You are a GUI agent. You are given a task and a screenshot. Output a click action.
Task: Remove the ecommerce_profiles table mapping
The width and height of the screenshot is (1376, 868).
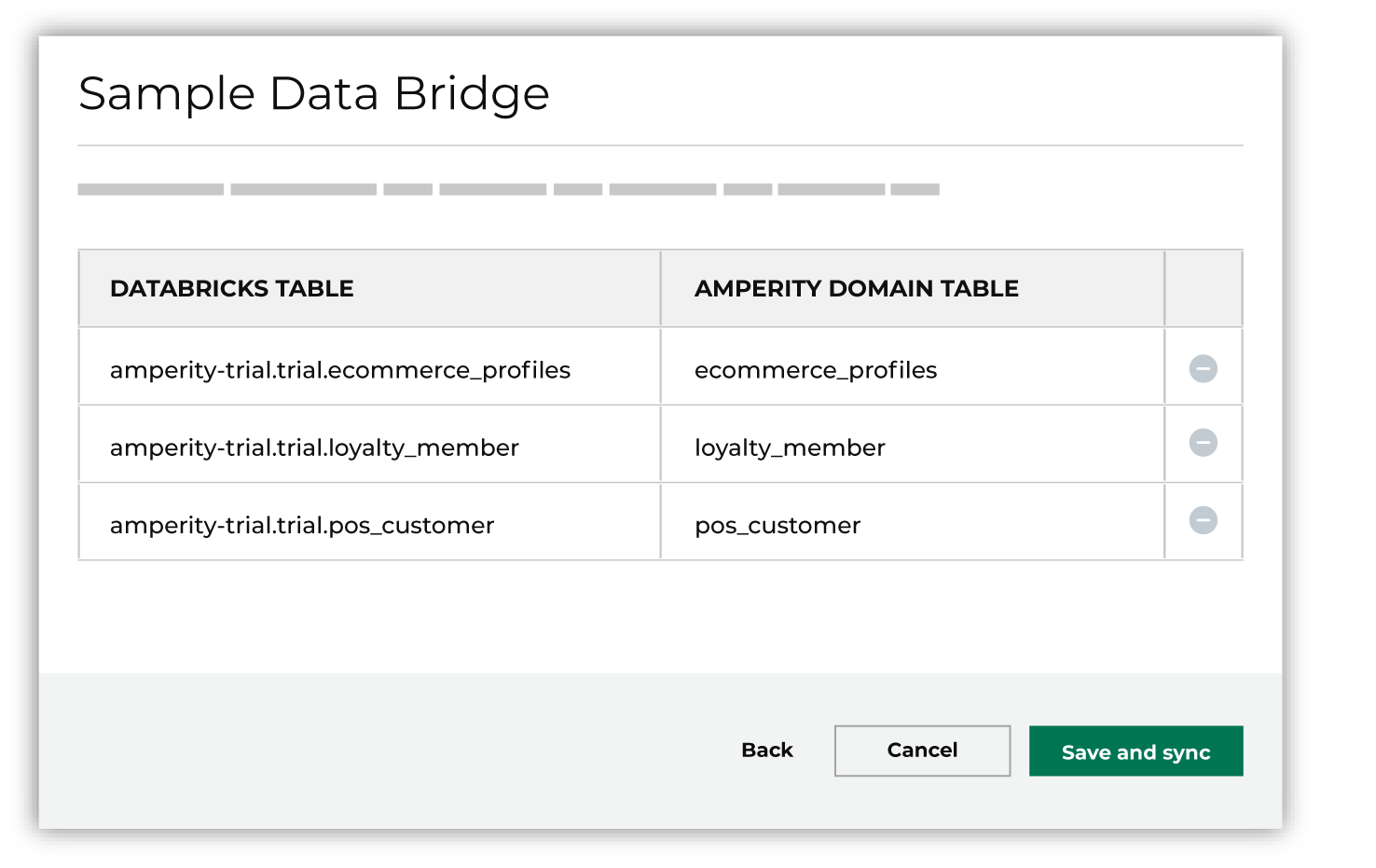[1203, 368]
